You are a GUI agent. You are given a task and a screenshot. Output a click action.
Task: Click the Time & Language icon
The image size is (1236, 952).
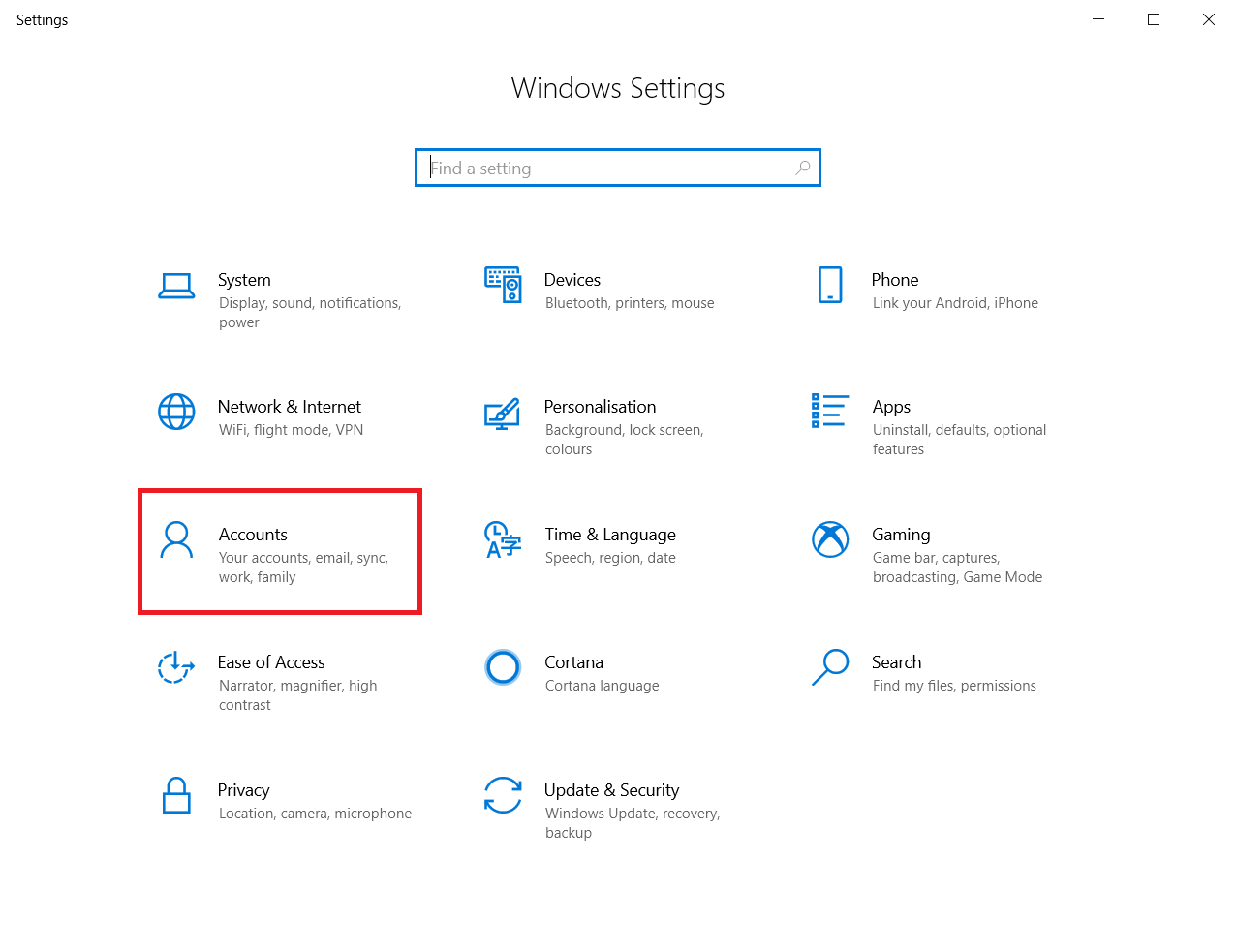(x=503, y=540)
